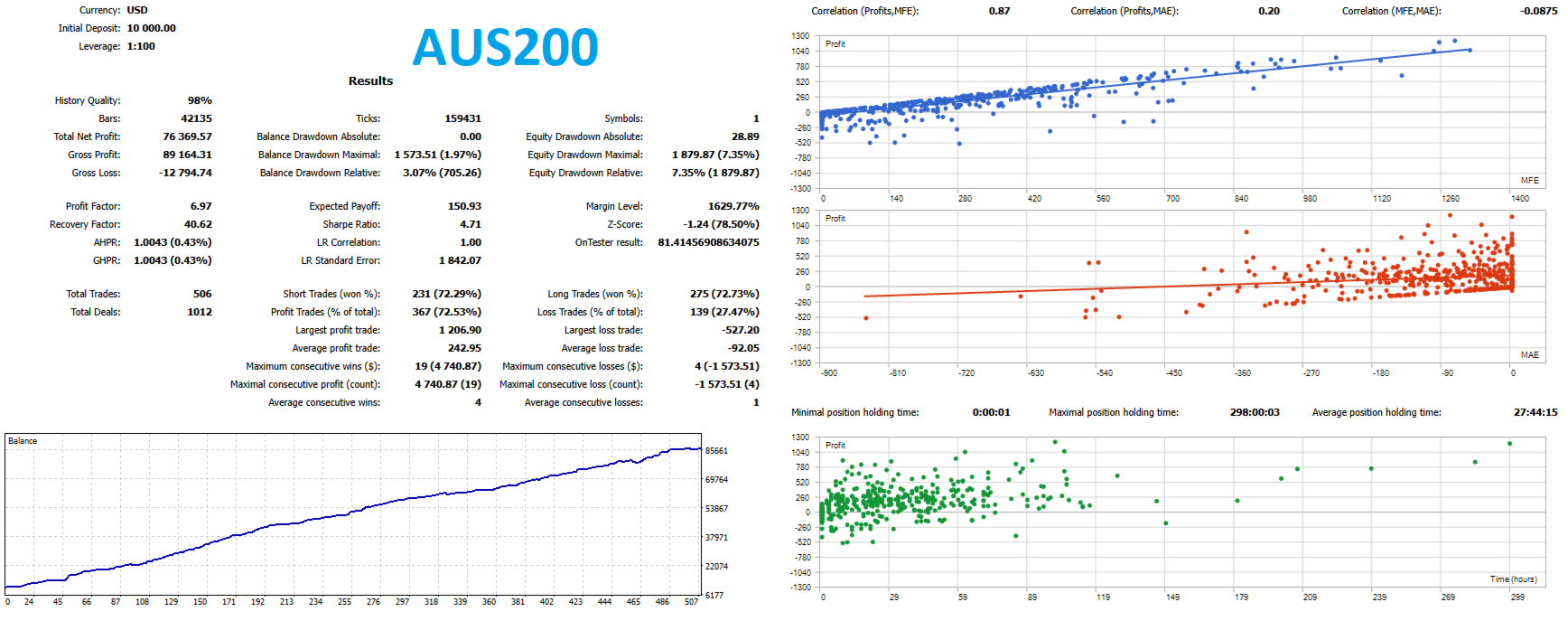Image resolution: width=1568 pixels, height=621 pixels.
Task: Select Balance Drawdown Maximal 1 573.51 (1.97%)
Action: click(438, 155)
